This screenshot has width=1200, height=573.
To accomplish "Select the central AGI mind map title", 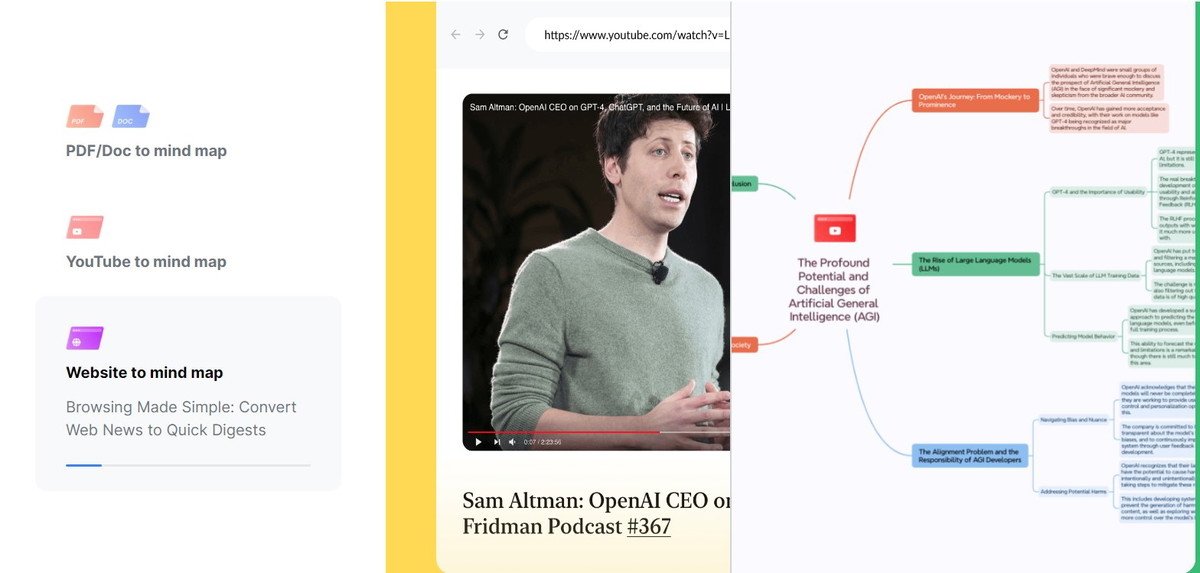I will click(x=834, y=290).
